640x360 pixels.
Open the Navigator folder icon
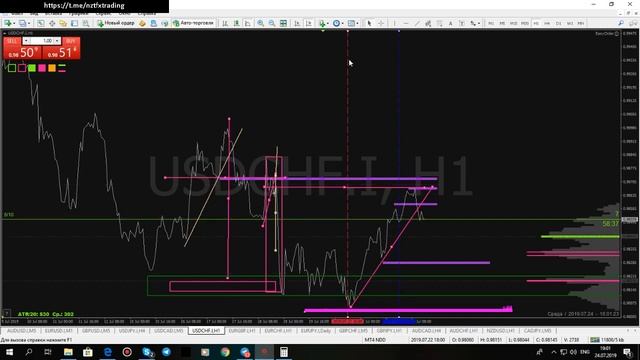(x=63, y=23)
